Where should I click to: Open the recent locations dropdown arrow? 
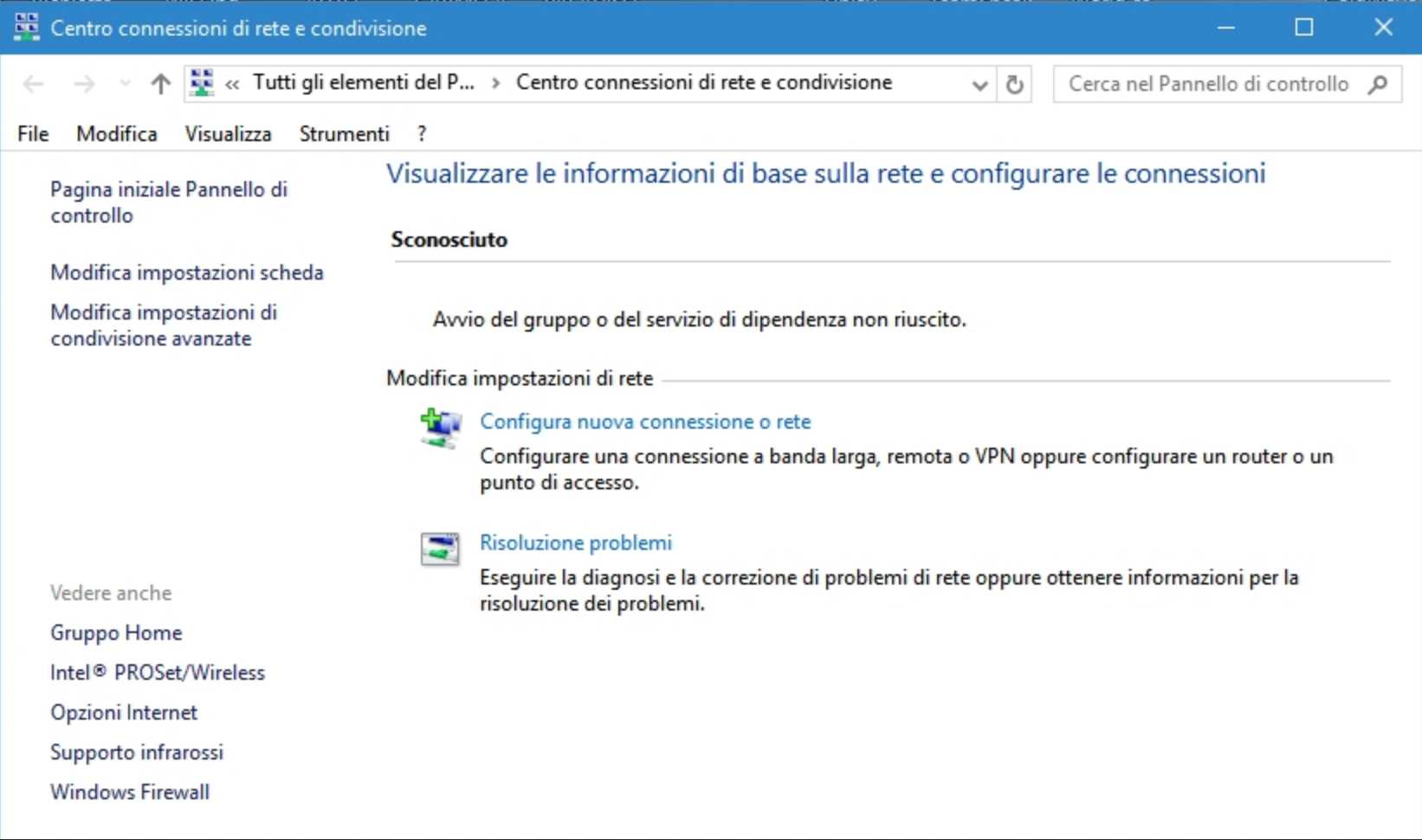tap(125, 84)
